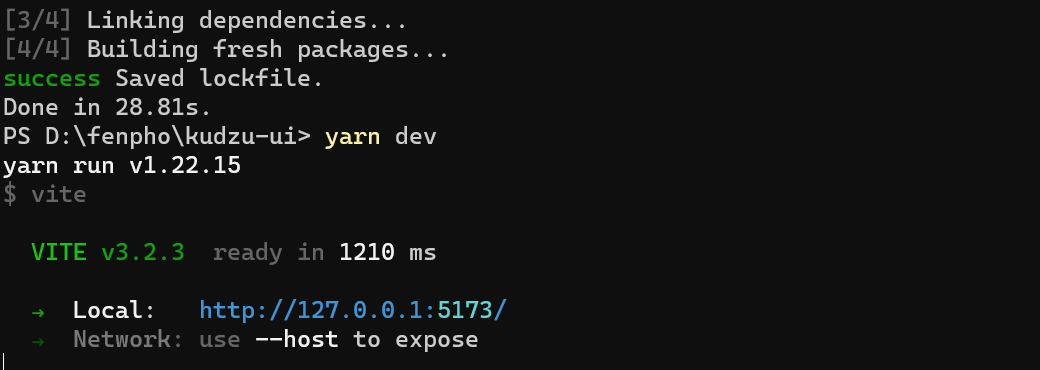Click the dim arrow beside Network
The image size is (1040, 370).
tap(38, 340)
